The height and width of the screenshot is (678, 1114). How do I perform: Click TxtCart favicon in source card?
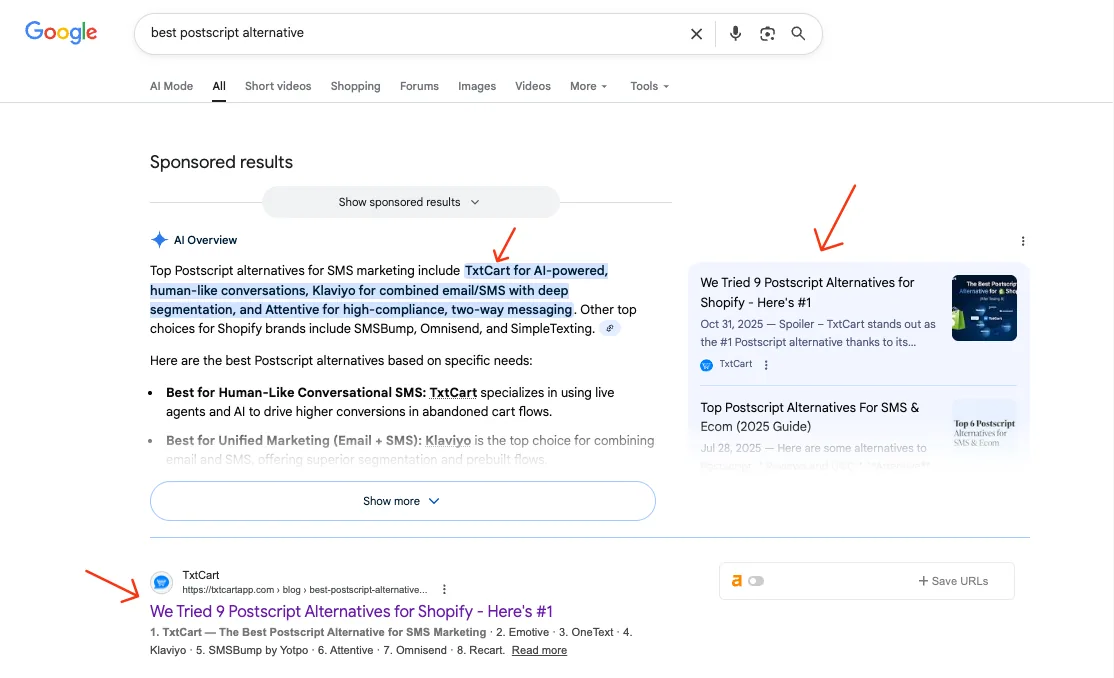point(706,365)
